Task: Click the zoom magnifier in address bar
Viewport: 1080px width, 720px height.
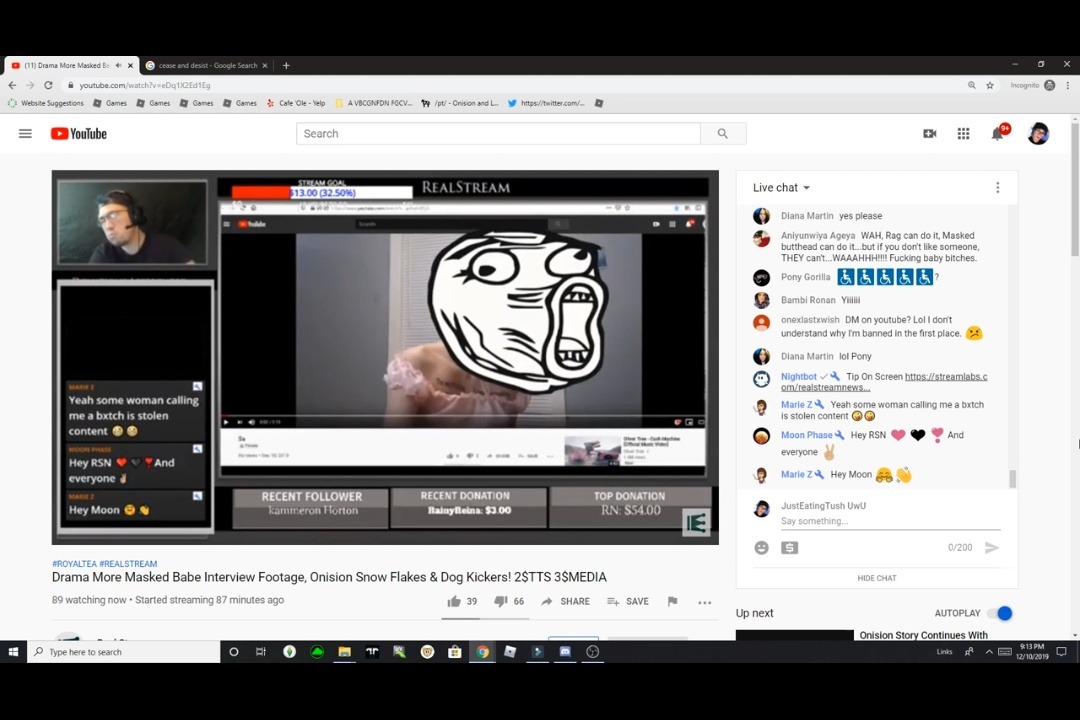Action: pos(972,85)
